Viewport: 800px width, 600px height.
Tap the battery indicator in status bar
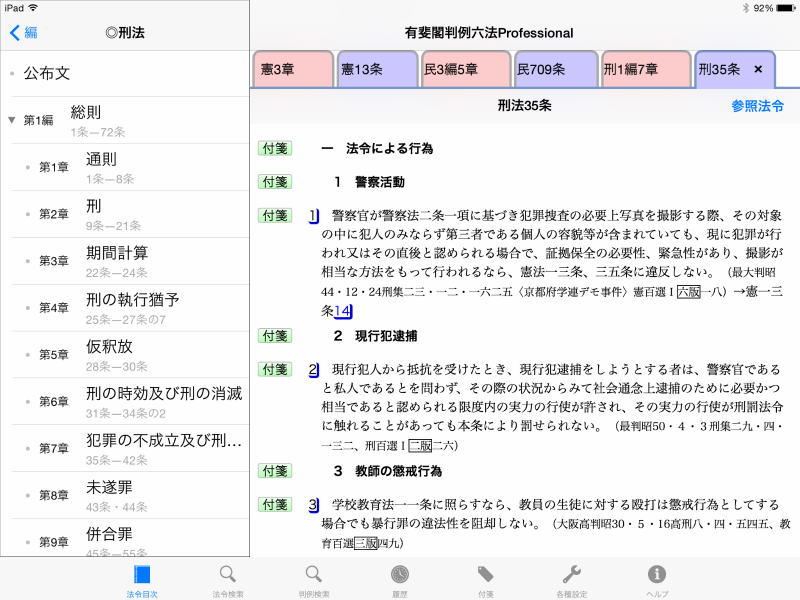point(786,8)
